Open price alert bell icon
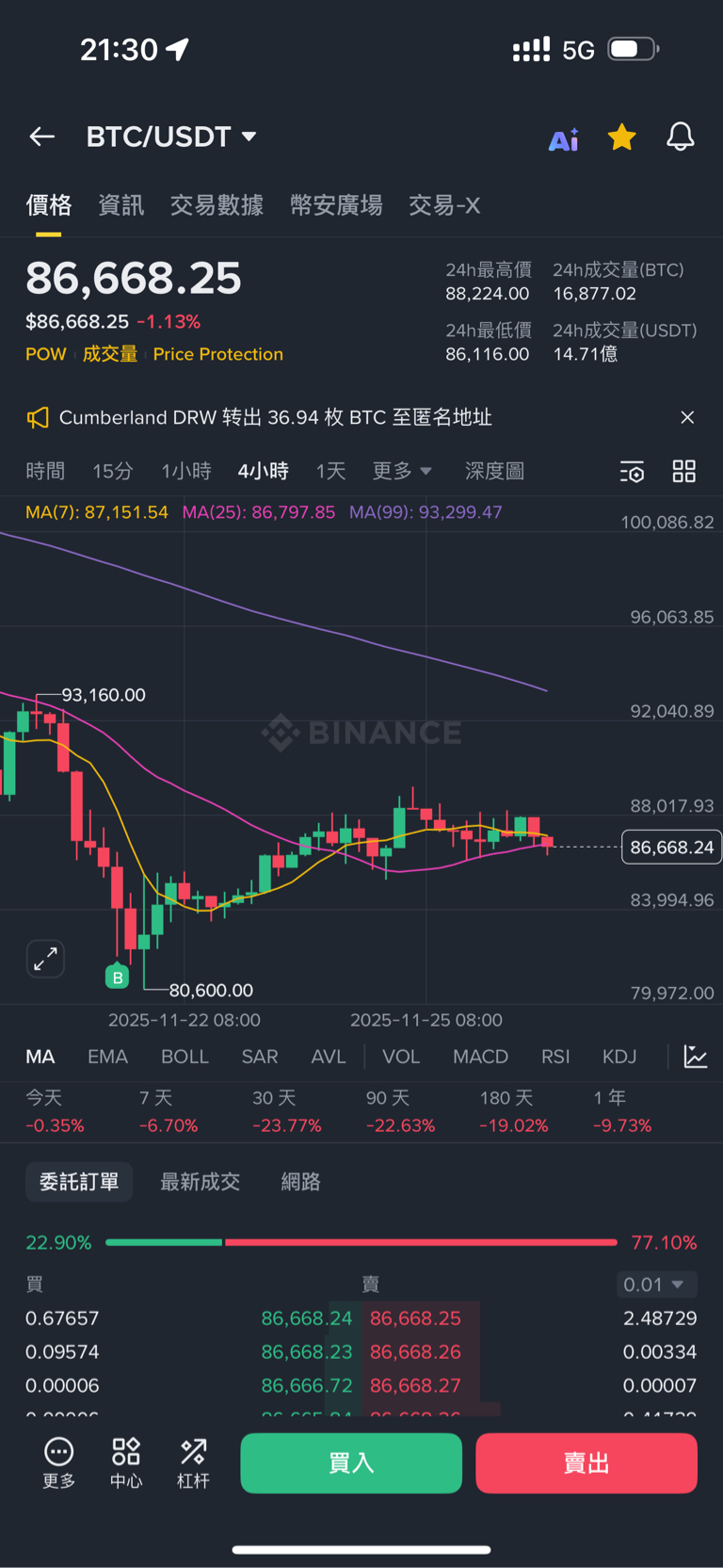The image size is (723, 1568). tap(681, 137)
